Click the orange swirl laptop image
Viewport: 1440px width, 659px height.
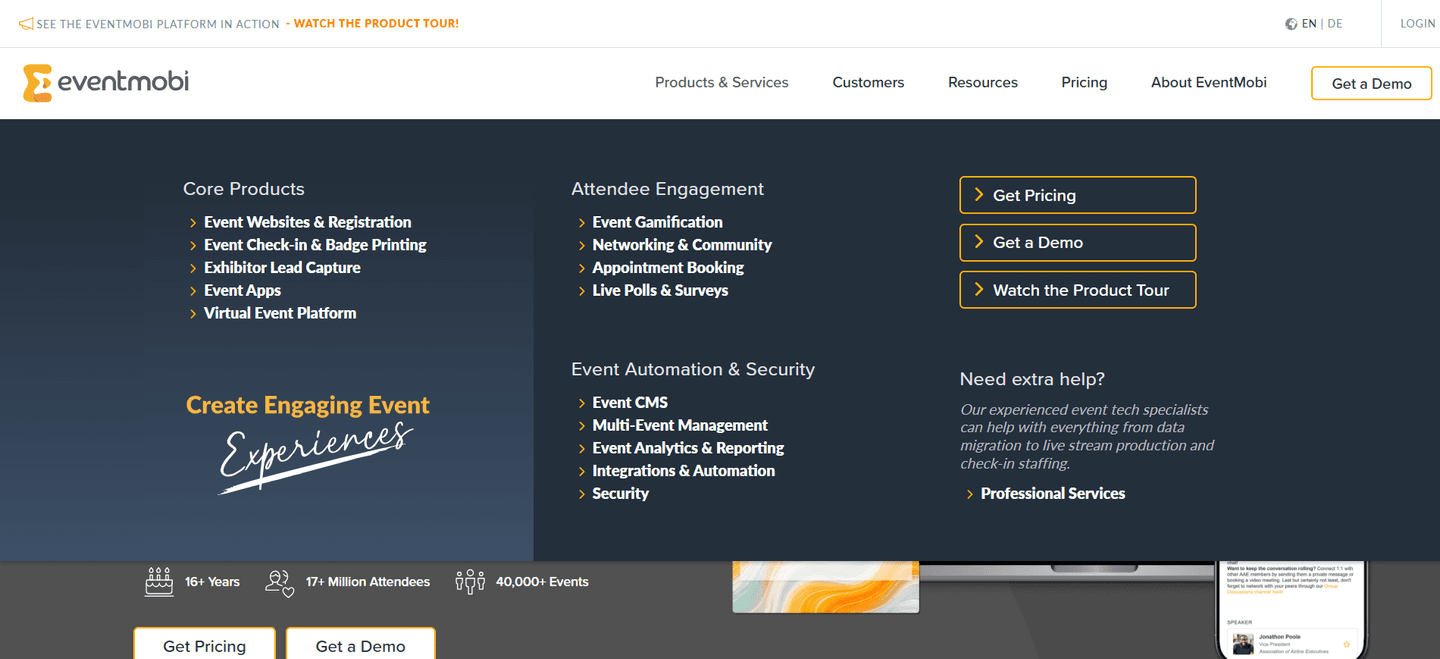tap(826, 586)
